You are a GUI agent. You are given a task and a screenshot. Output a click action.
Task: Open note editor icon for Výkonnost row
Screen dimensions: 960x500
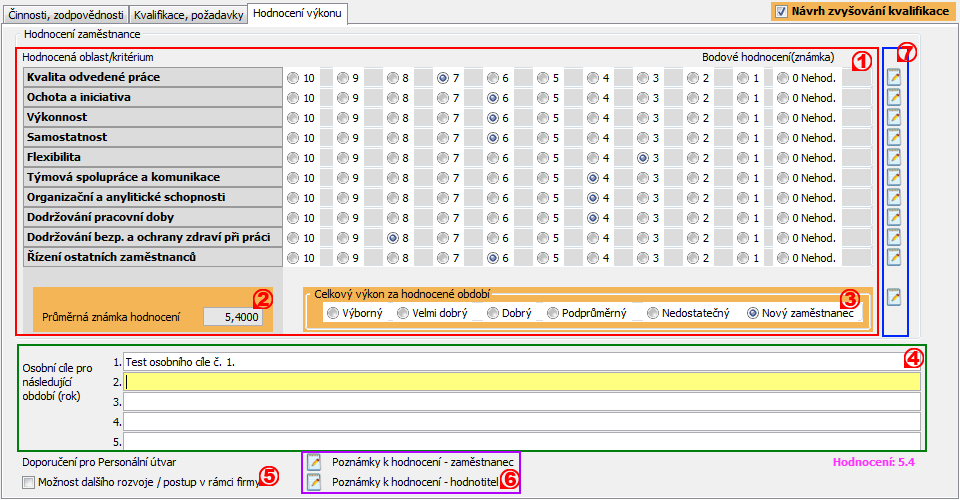[x=894, y=117]
